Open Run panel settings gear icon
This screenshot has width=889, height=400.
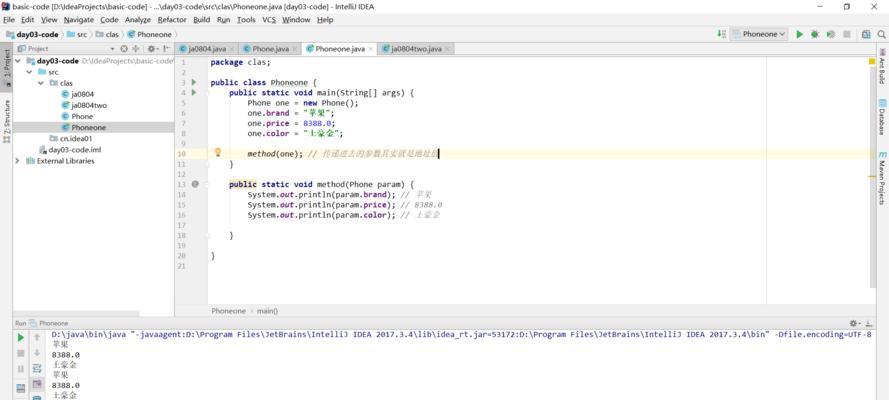(x=854, y=323)
